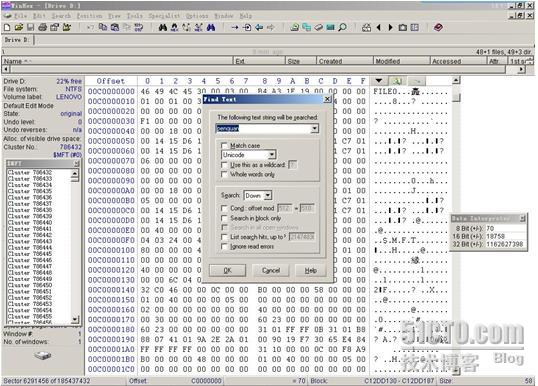This screenshot has width=538, height=386.
Task: Click the Open Disk toolbar icon
Action: (294, 27)
